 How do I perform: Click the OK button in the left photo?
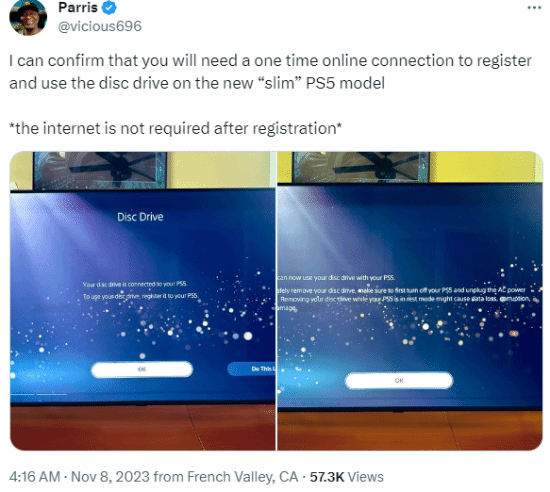click(142, 369)
